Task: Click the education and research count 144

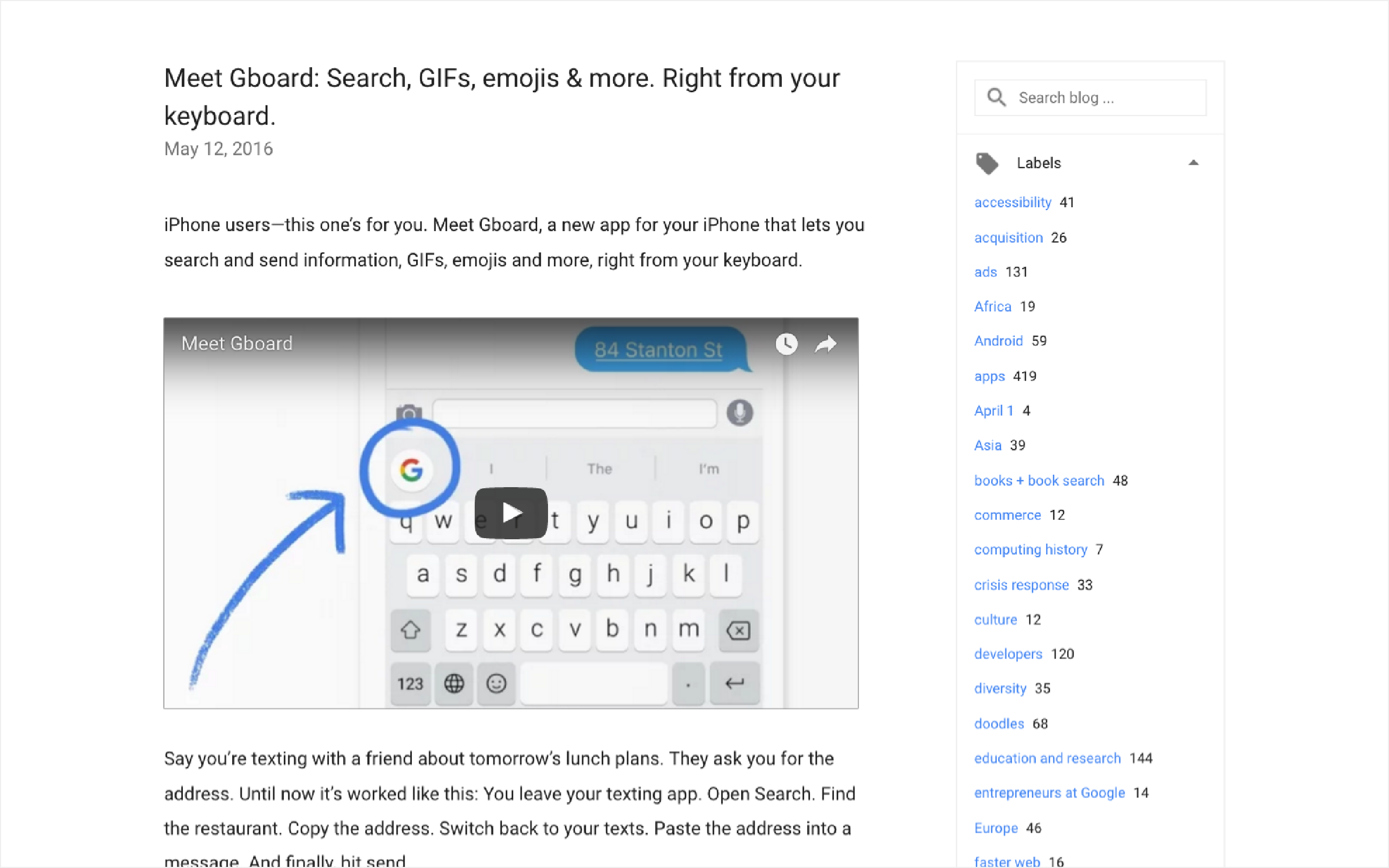Action: (1141, 759)
